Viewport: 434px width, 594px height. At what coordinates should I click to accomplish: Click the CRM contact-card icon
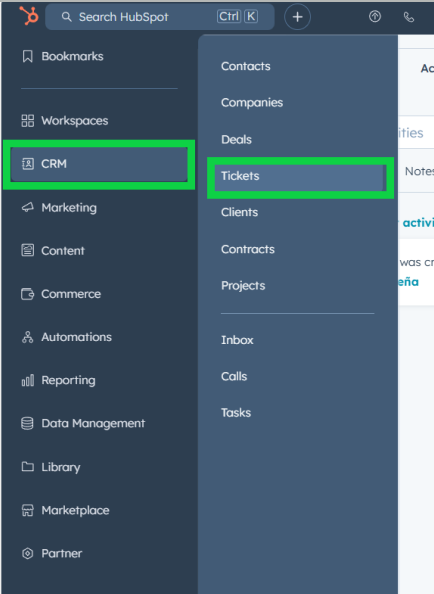[x=28, y=164]
